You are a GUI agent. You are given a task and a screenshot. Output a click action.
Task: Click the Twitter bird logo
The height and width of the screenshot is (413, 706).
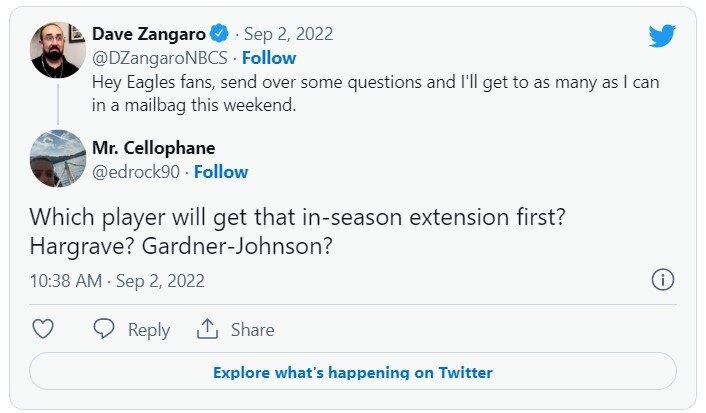[662, 36]
